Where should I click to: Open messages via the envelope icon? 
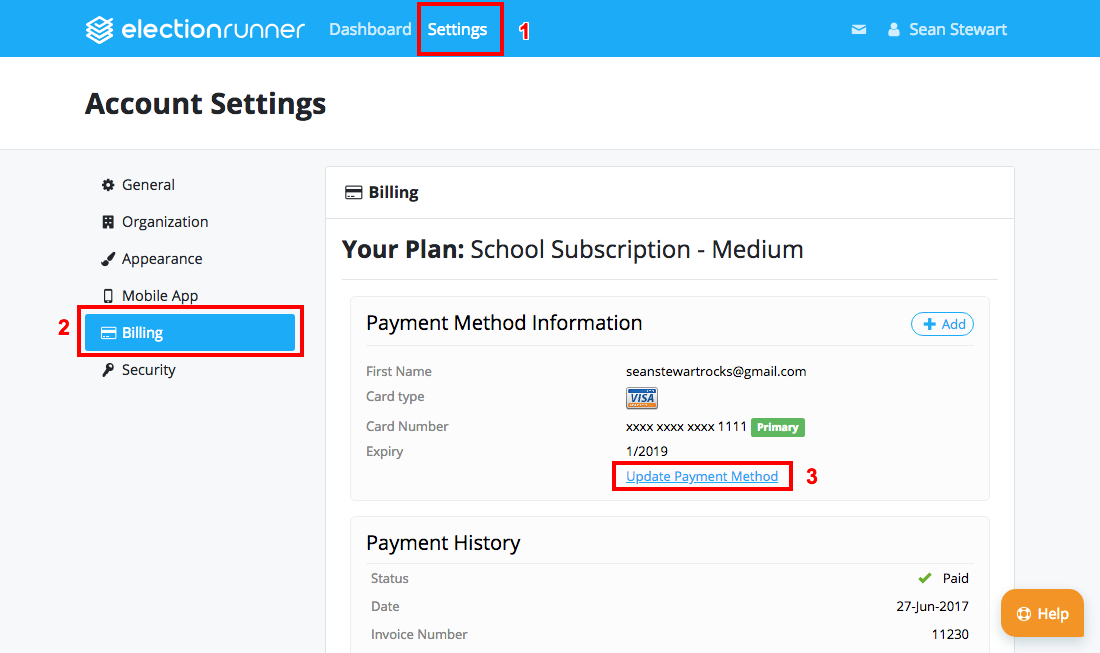(x=858, y=29)
